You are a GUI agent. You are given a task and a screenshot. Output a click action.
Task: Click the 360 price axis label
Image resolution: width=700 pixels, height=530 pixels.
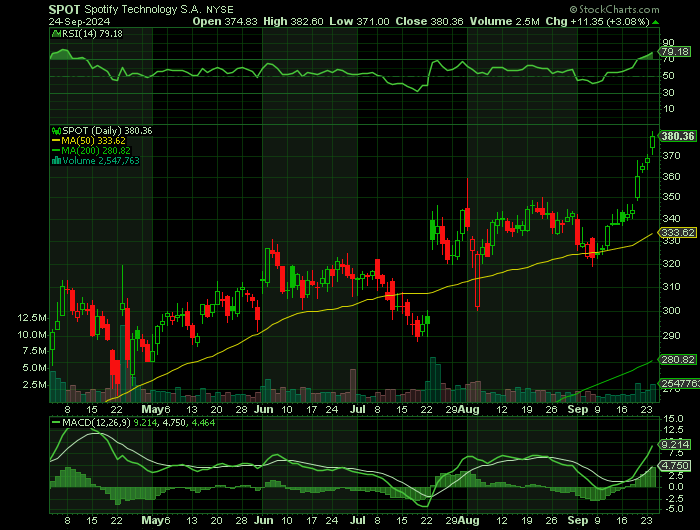pos(671,177)
